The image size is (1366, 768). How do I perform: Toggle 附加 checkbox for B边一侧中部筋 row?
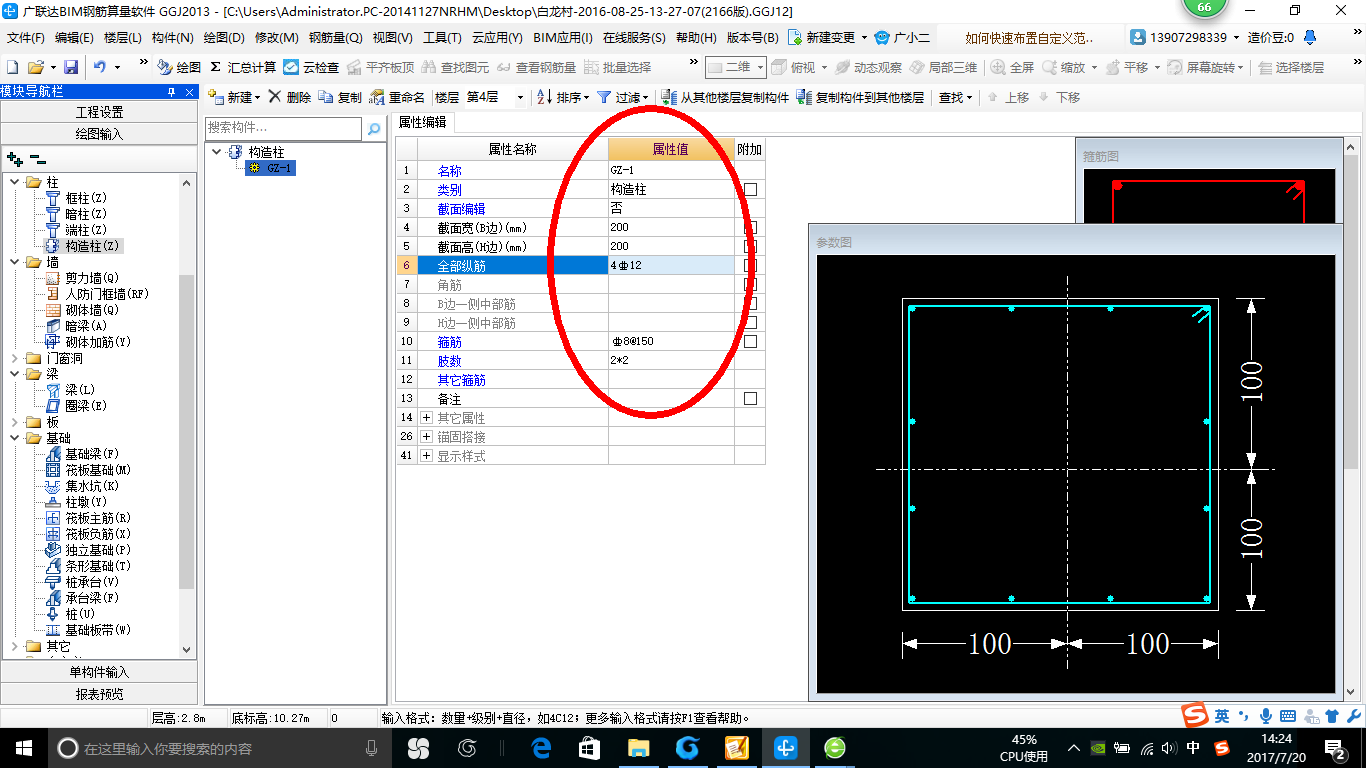pos(750,303)
